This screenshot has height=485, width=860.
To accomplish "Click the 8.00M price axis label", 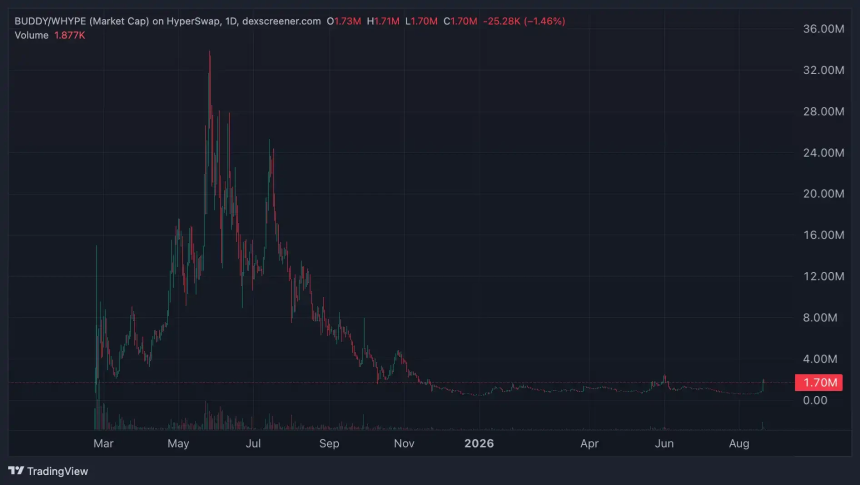I will click(820, 318).
